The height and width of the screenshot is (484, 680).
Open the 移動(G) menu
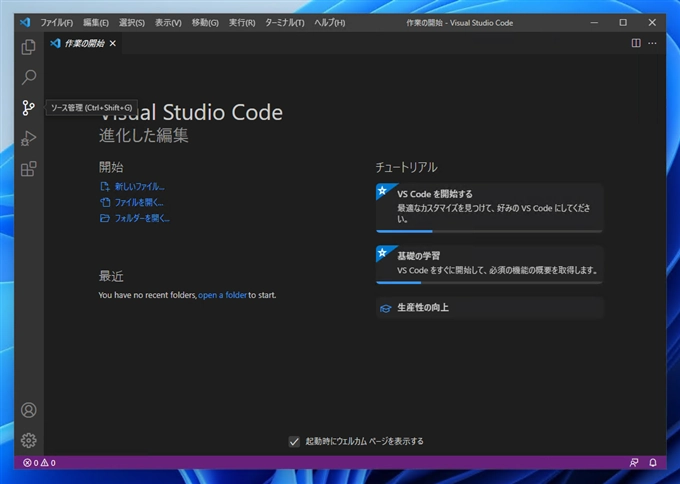point(205,23)
